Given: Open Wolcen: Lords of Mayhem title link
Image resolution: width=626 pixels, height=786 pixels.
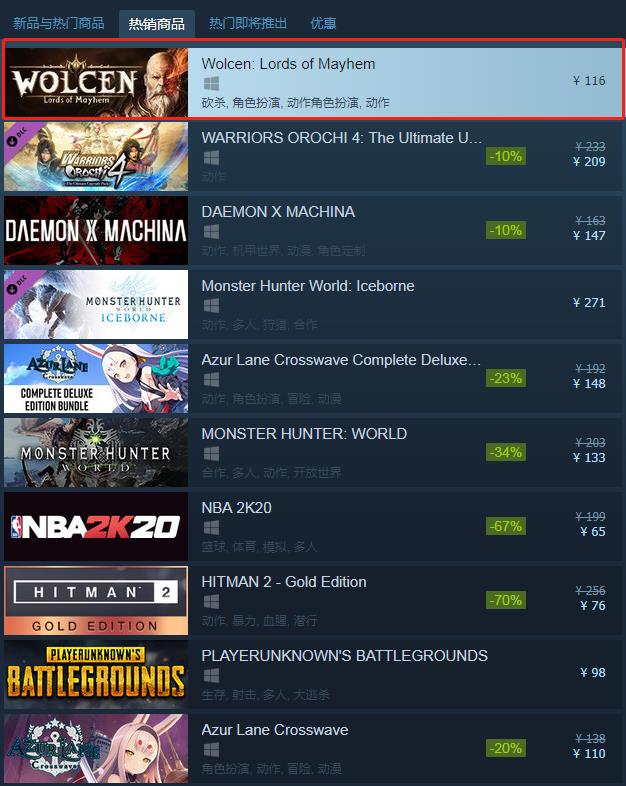Looking at the screenshot, I should (x=288, y=64).
